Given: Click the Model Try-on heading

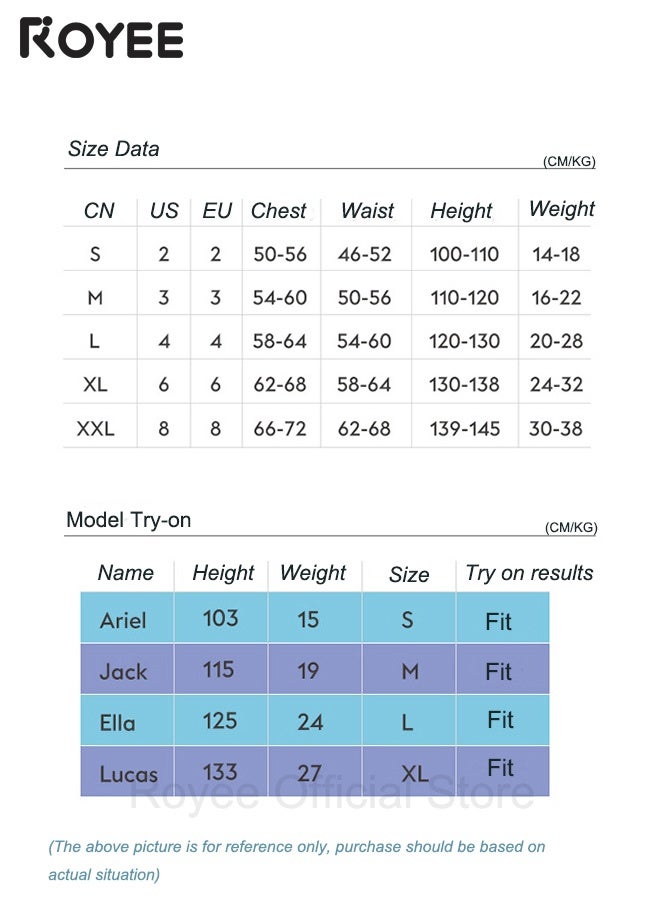Looking at the screenshot, I should click(x=129, y=520).
